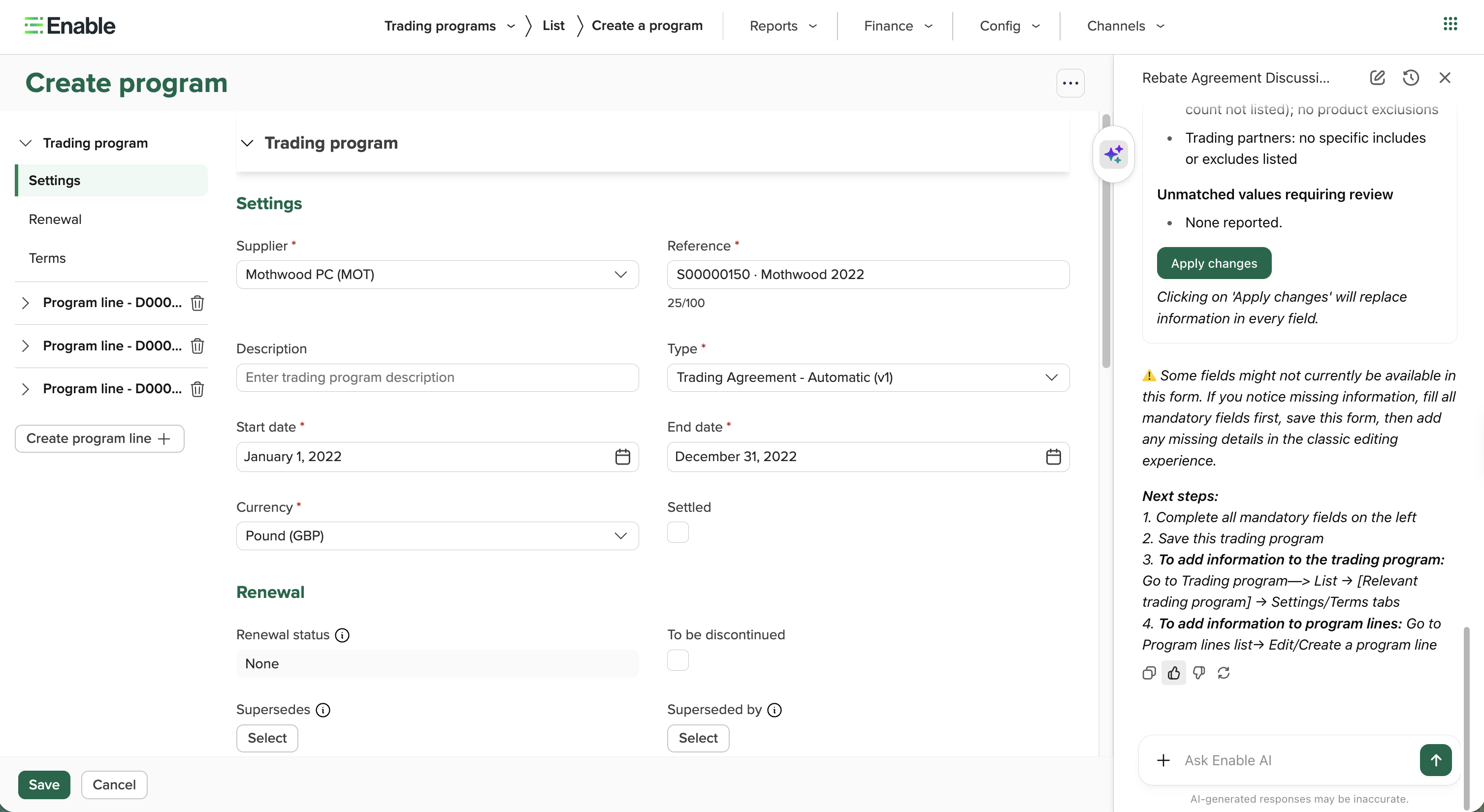Open the Config menu
The image size is (1484, 812).
tap(1009, 26)
